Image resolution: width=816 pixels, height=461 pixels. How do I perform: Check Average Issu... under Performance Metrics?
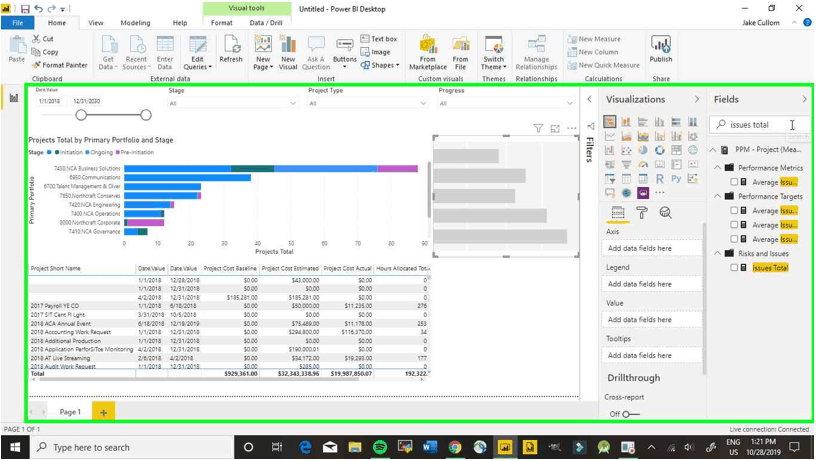[734, 182]
